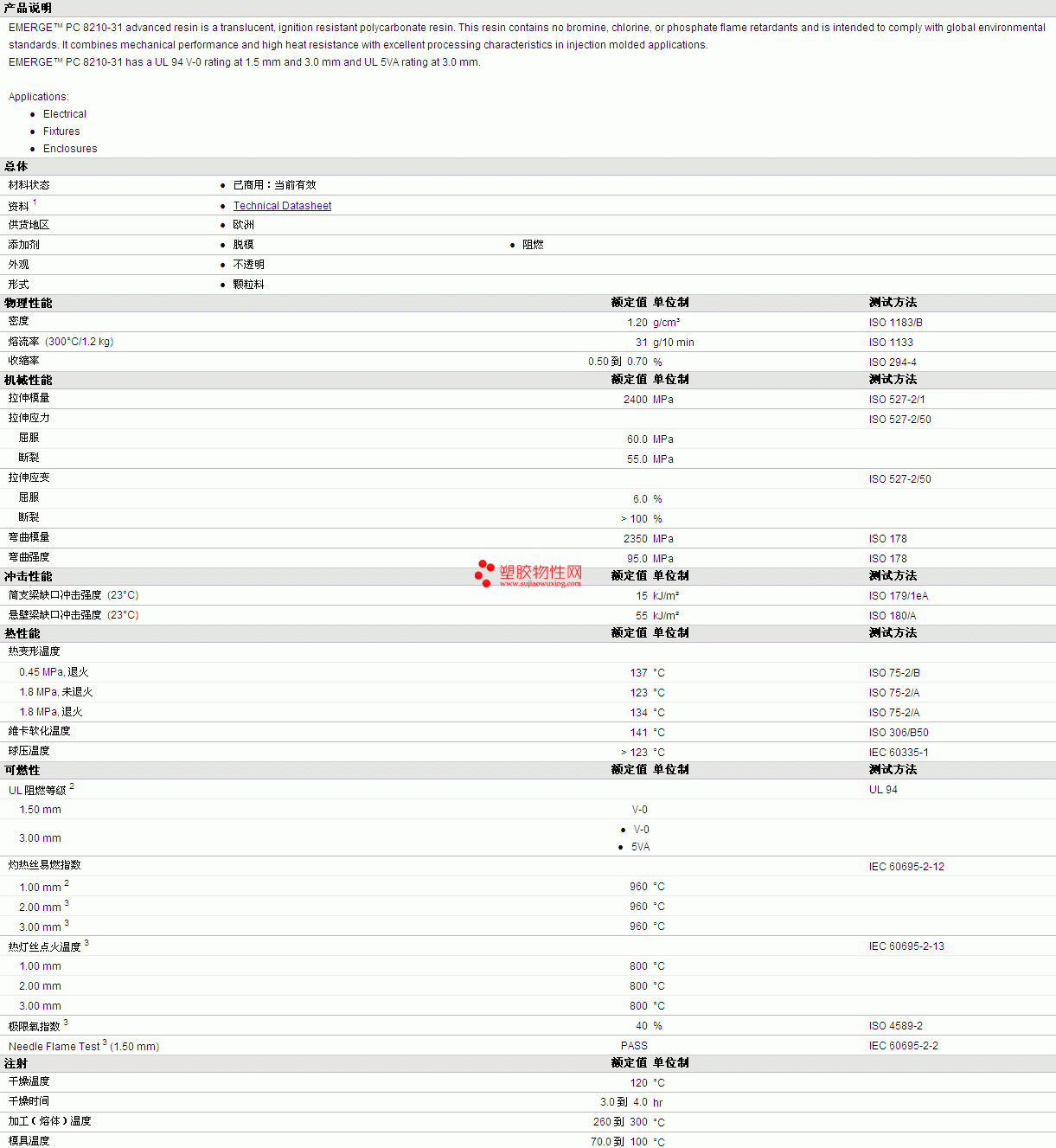Select the 简支梁缺口冲击强度 (23°C) label
Screen dimensions: 1056x1148
click(74, 595)
